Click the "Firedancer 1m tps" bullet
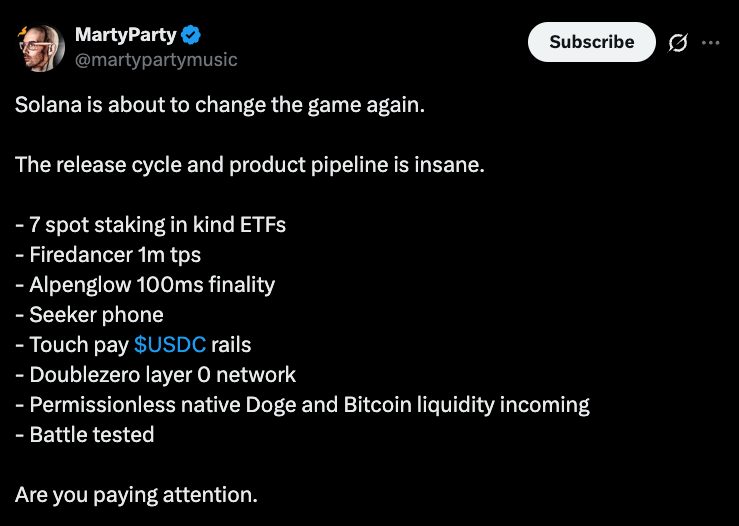The width and height of the screenshot is (739, 526). (x=108, y=255)
